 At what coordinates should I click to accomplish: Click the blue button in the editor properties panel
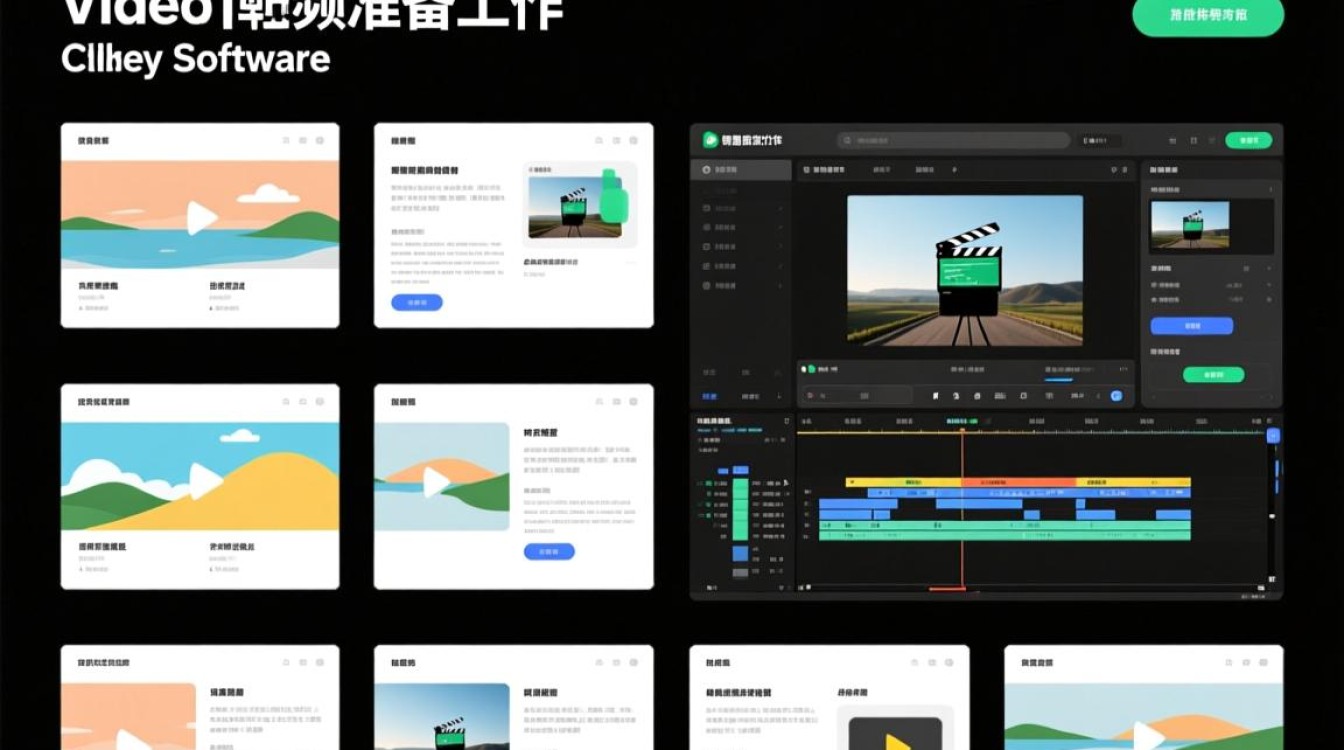[1191, 326]
